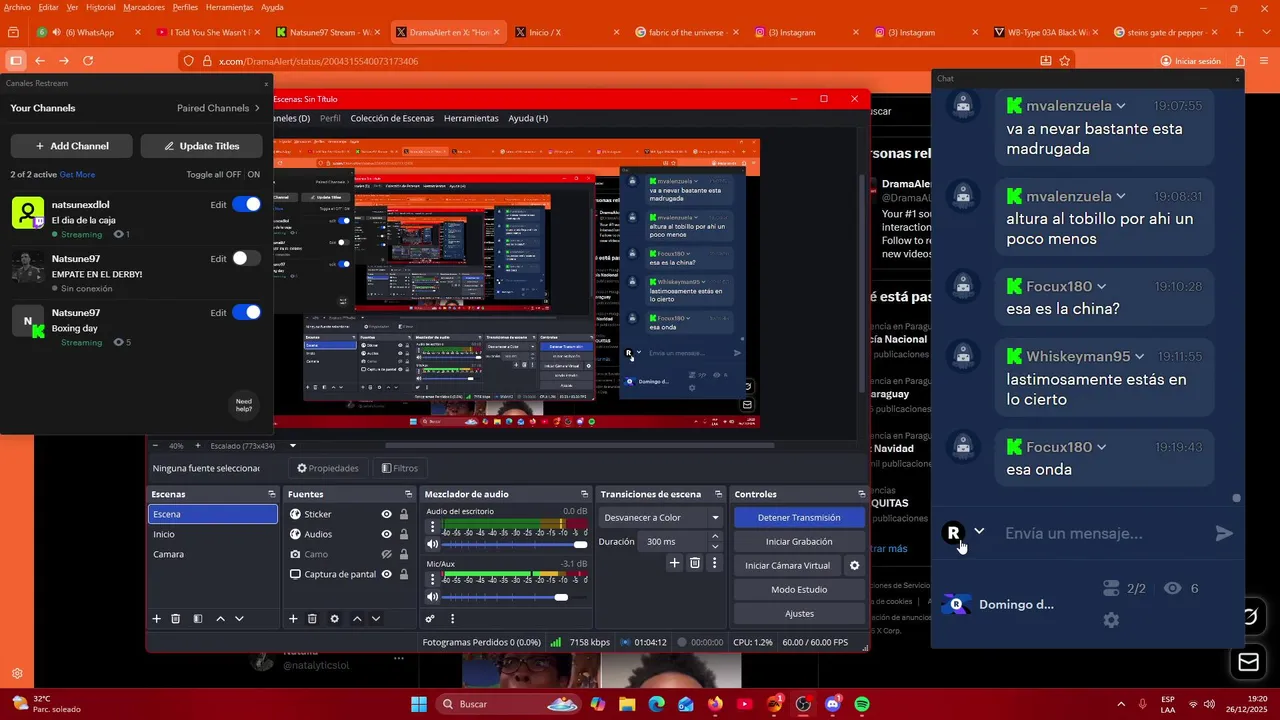Unlock the Audios source
This screenshot has width=1280, height=720.
(x=404, y=534)
